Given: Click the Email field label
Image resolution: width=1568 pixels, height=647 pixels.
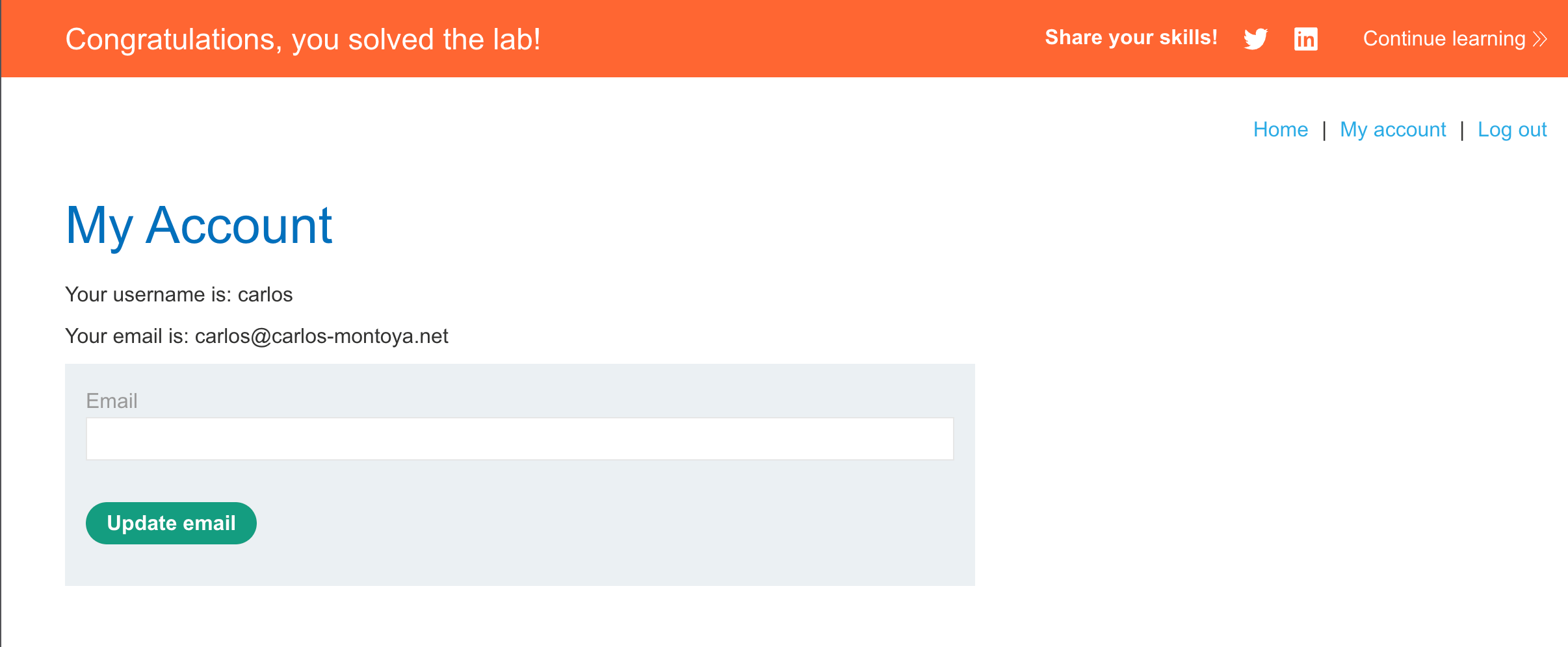Looking at the screenshot, I should click(x=112, y=401).
